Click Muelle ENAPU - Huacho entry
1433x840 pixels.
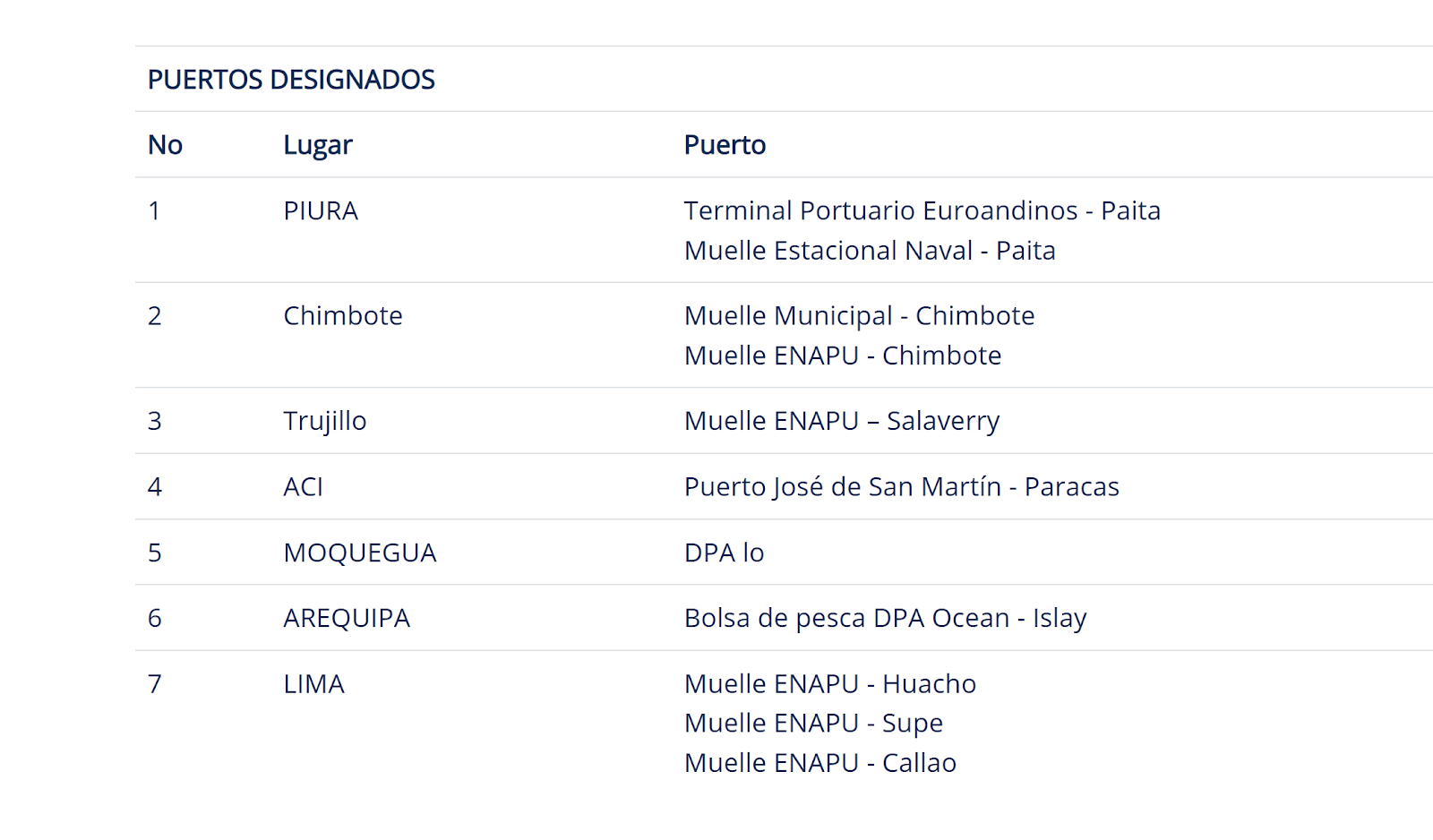tap(830, 684)
